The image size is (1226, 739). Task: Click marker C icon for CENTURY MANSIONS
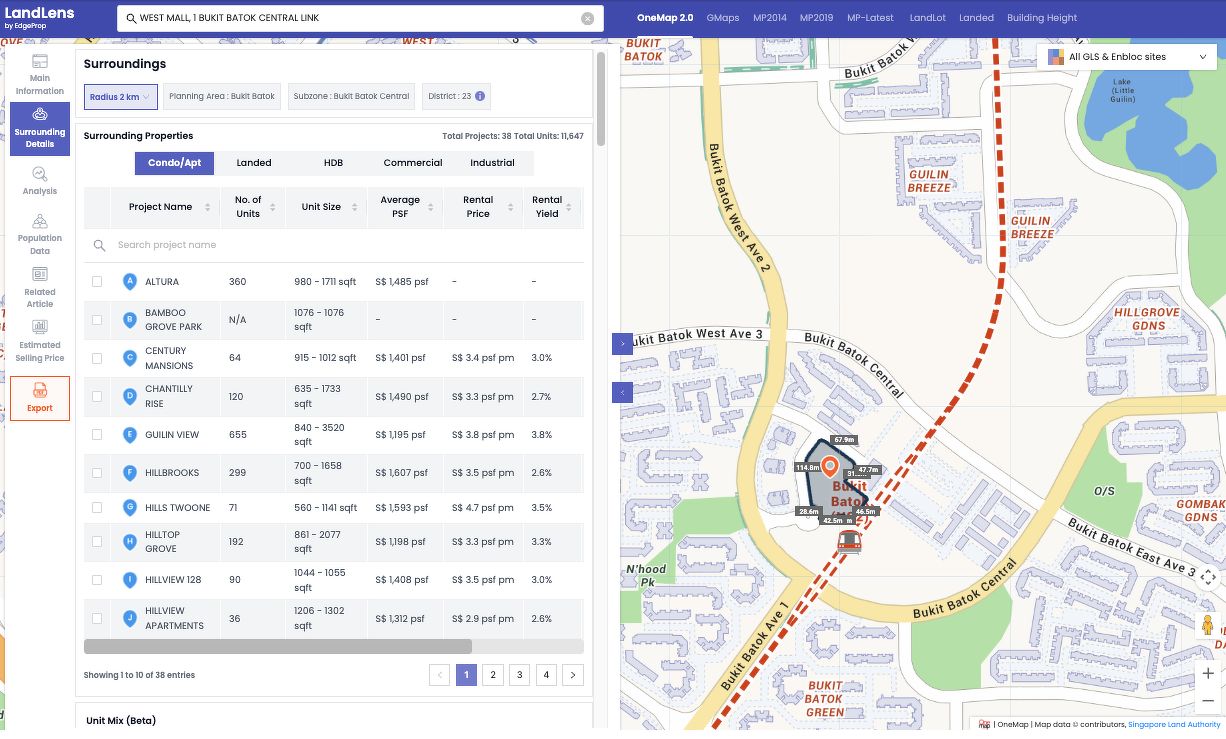click(x=129, y=358)
